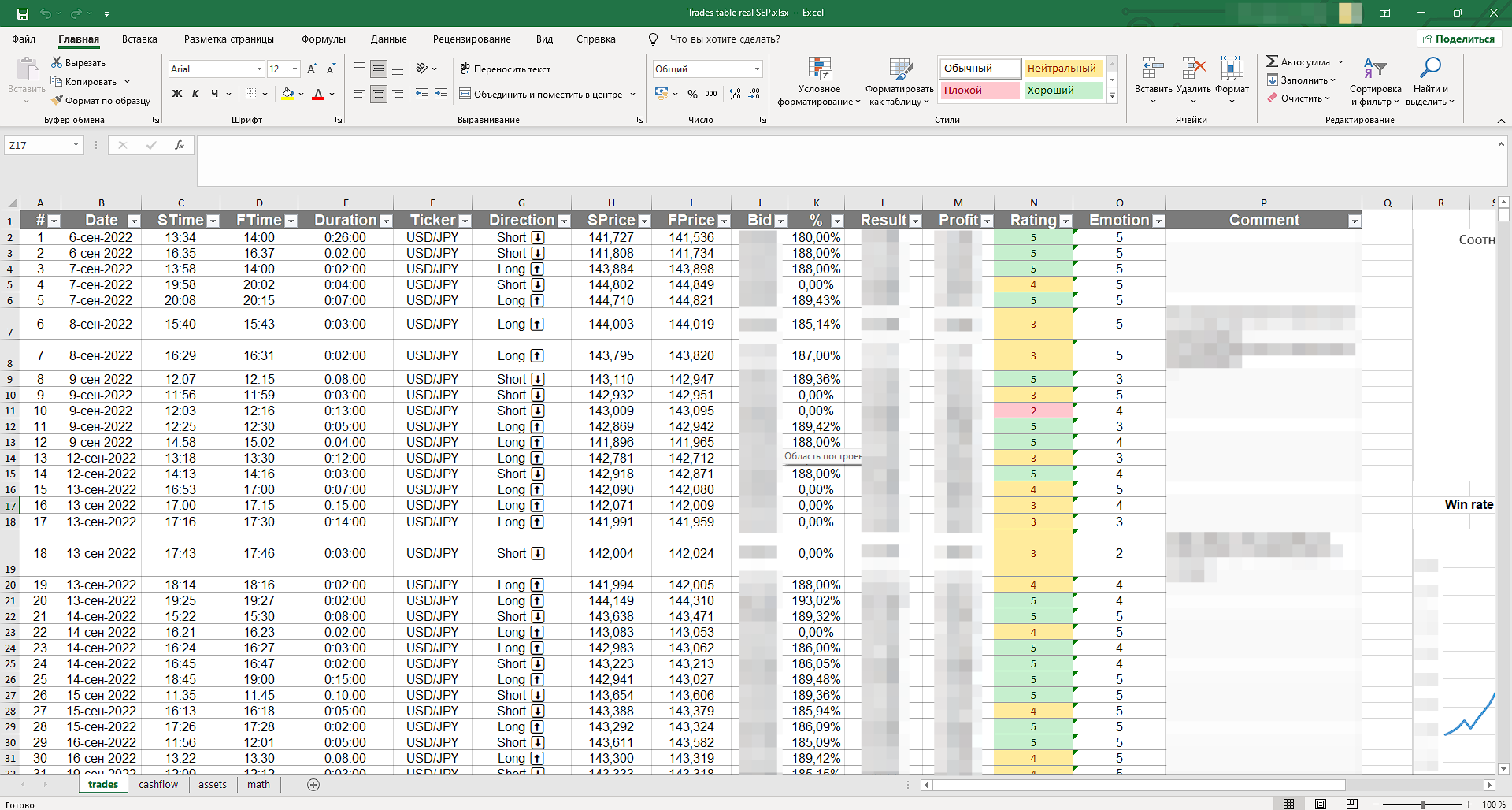Click in the formula bar input
The width and height of the screenshot is (1512, 810).
847,161
